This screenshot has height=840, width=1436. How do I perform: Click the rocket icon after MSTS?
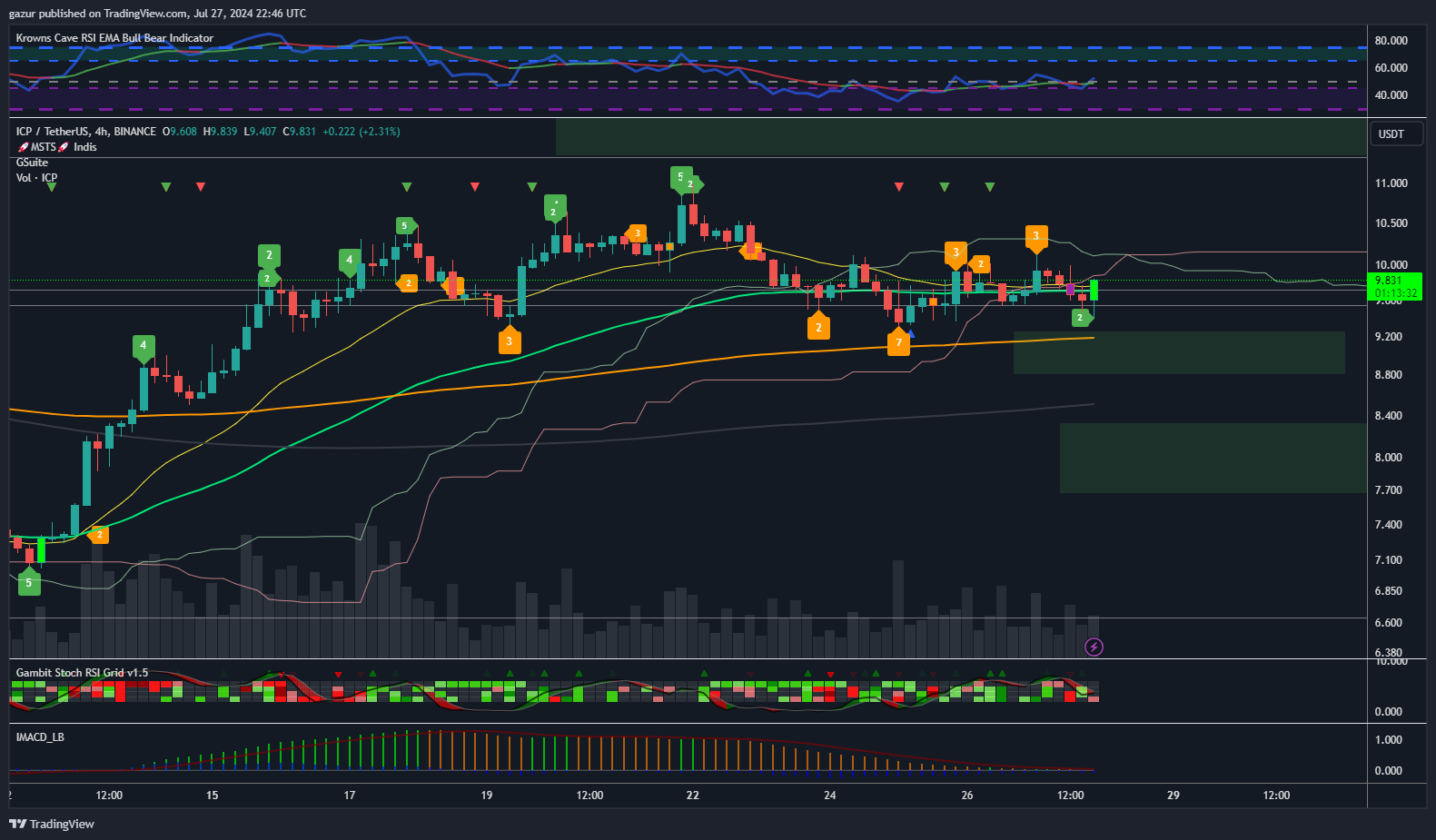(64, 147)
